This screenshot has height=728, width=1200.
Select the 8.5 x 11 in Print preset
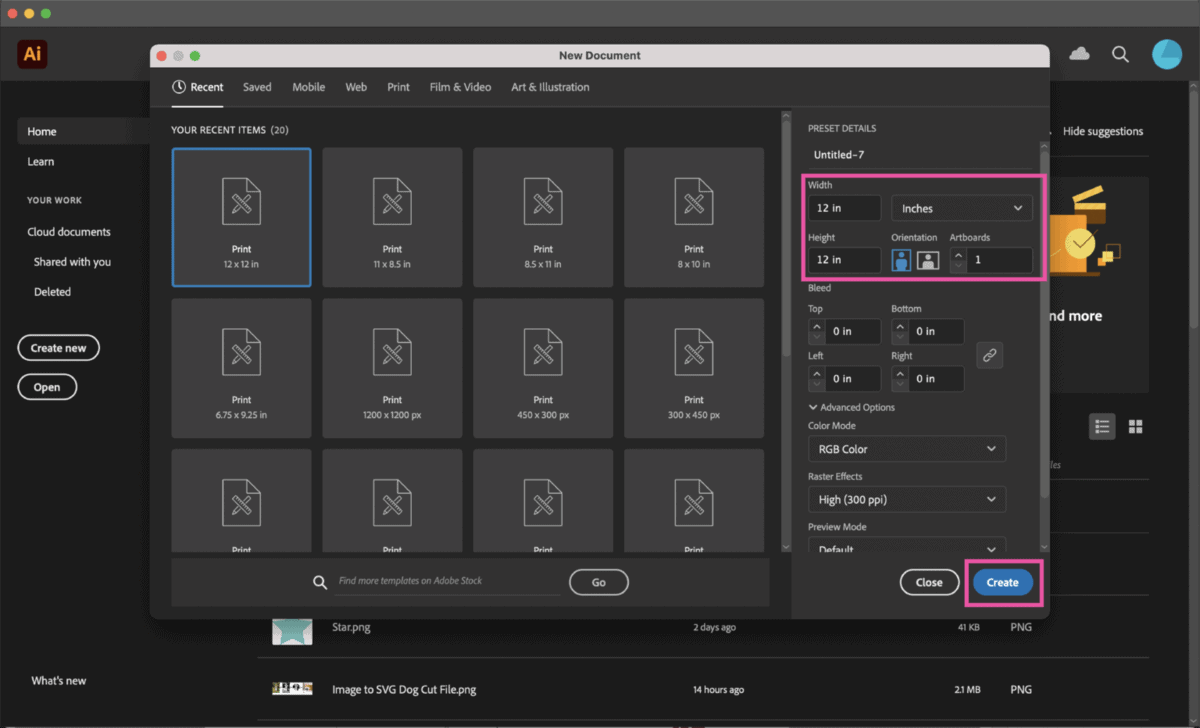click(542, 217)
